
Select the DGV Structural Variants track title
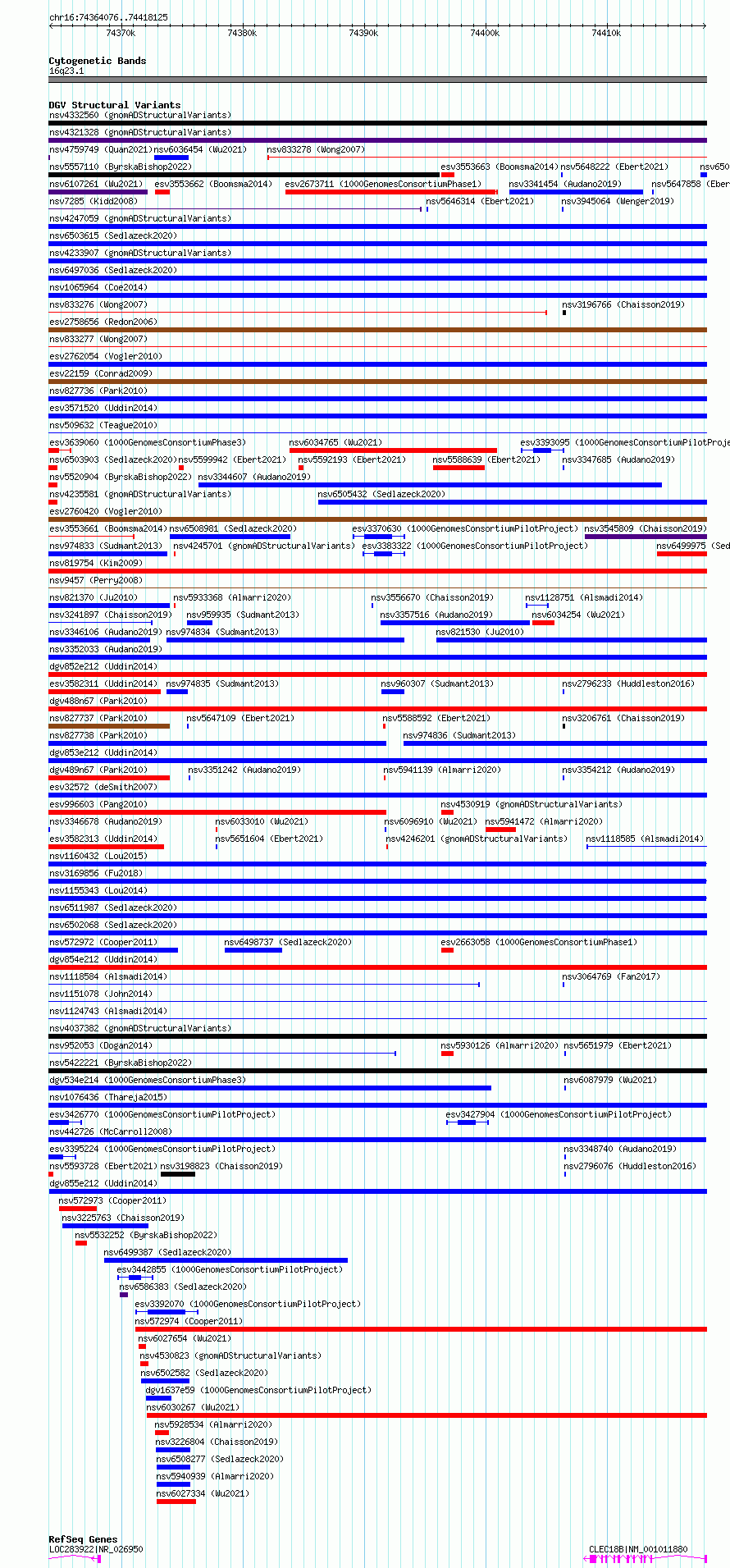[115, 105]
